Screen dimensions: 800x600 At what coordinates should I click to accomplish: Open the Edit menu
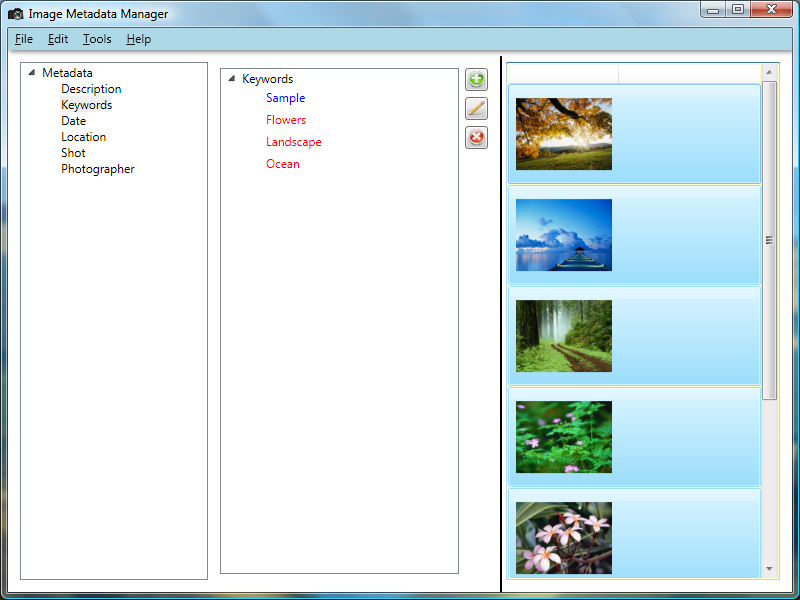point(58,39)
